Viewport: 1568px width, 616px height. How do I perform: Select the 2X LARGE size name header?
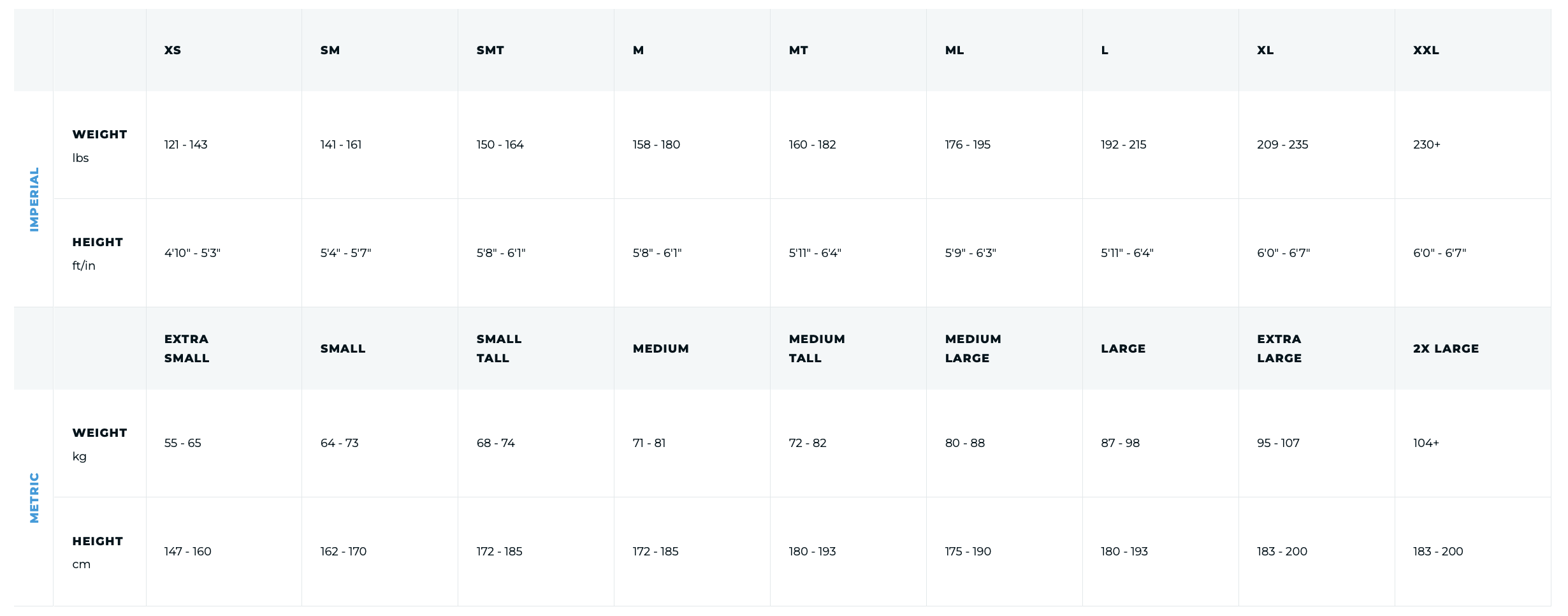pos(1446,349)
